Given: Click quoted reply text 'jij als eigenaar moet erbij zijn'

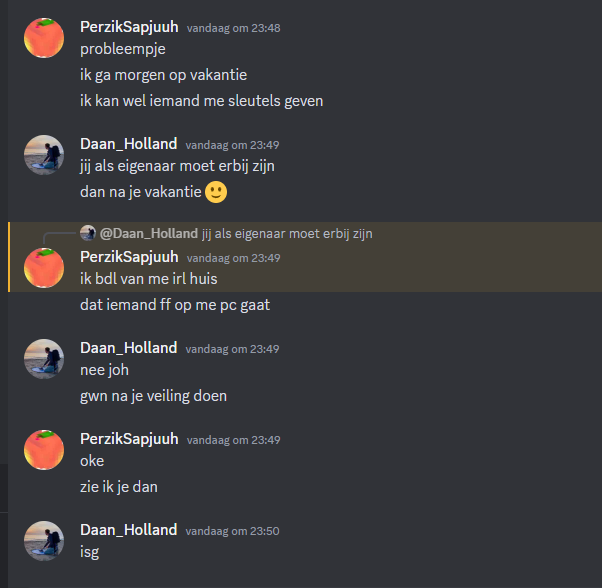Looking at the screenshot, I should coord(287,234).
